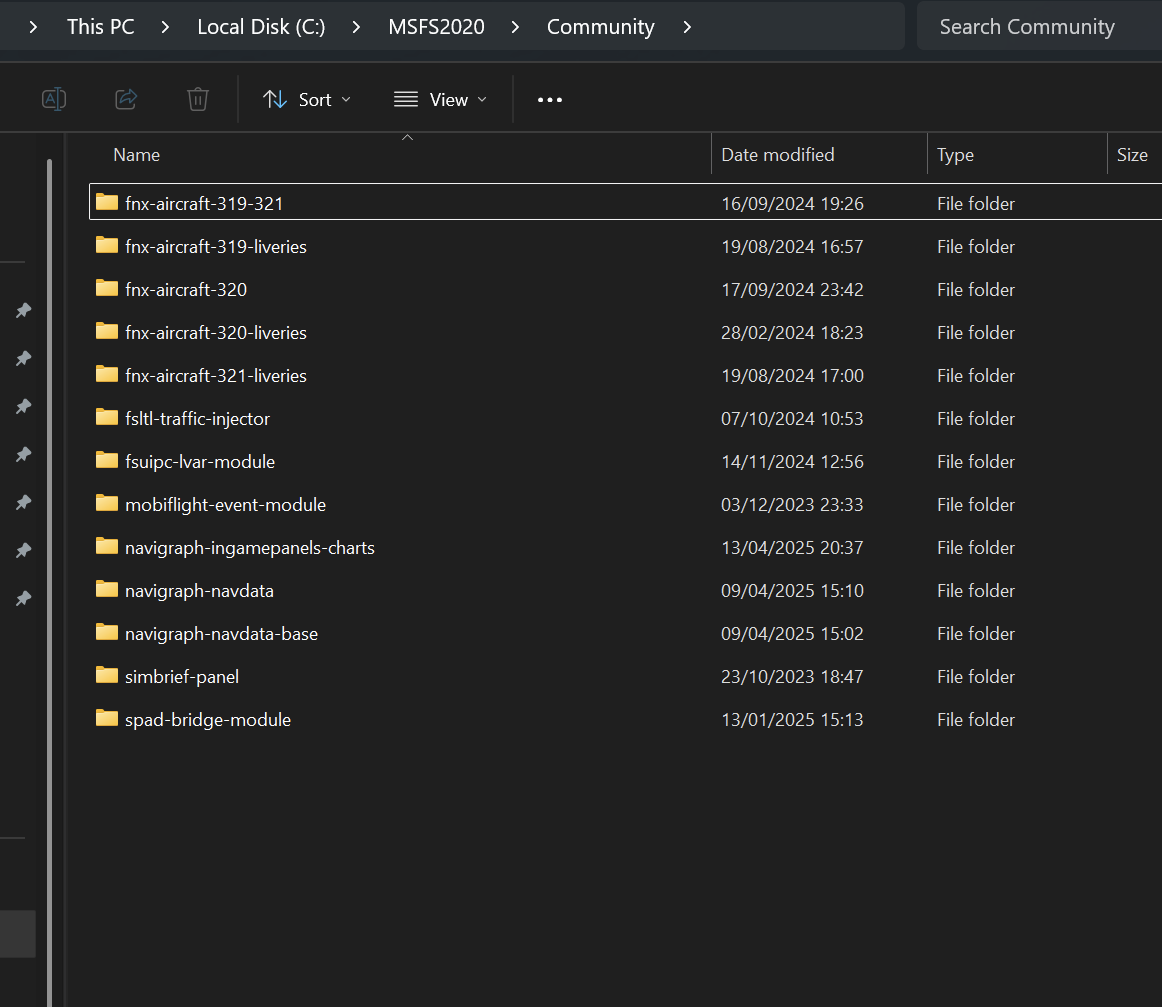The width and height of the screenshot is (1162, 1007).
Task: Click the fsltl-traffic-injector folder name
Action: click(x=197, y=419)
